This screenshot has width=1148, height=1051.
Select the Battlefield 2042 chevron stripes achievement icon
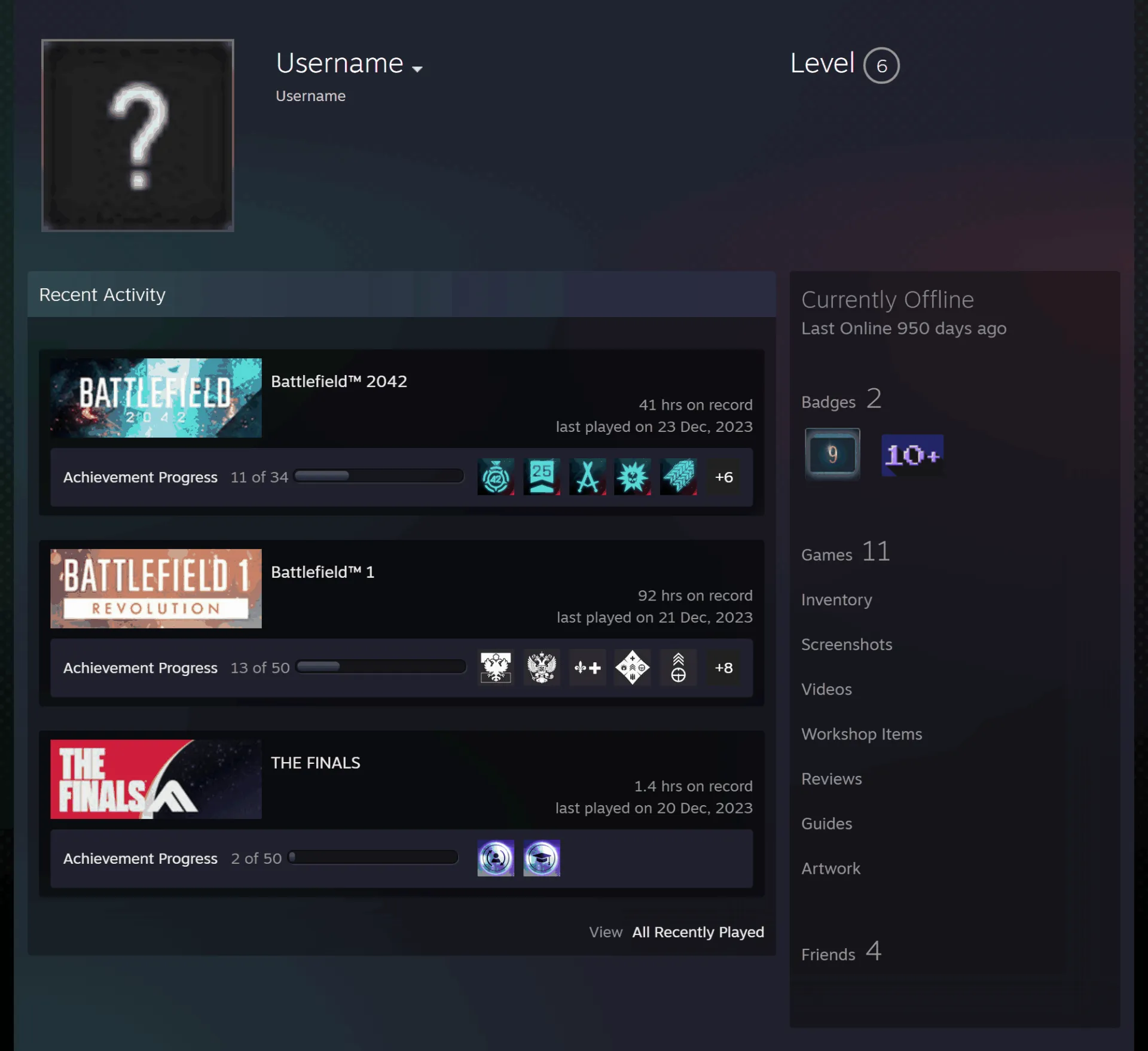(x=679, y=477)
